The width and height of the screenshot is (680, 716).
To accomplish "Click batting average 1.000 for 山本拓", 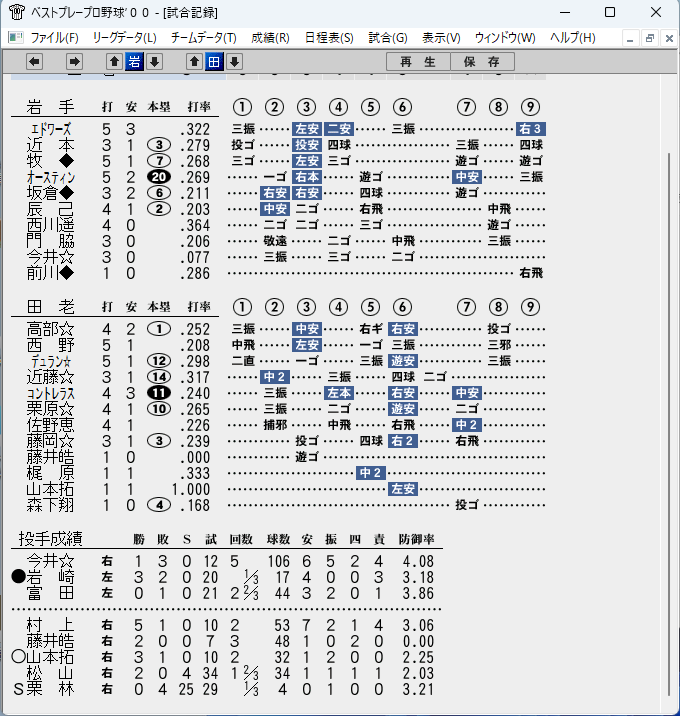I will coord(191,490).
